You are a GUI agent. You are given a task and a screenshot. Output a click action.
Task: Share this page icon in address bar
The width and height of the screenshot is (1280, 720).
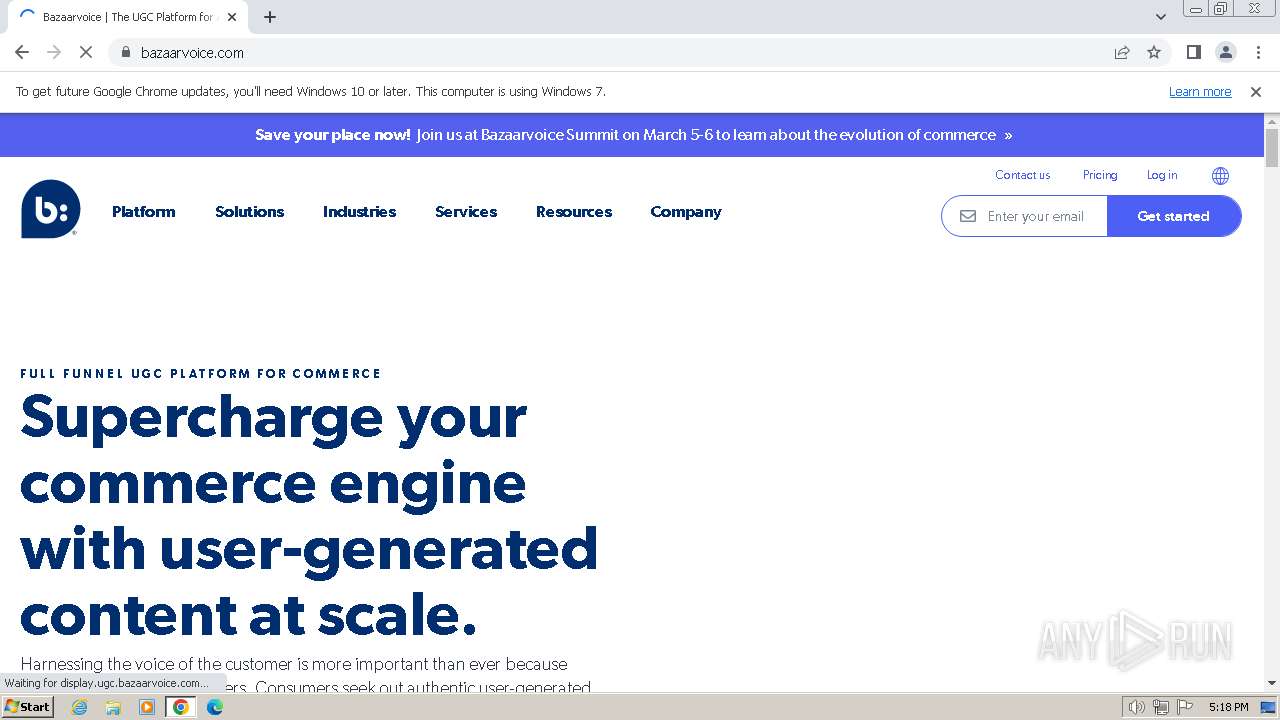[x=1122, y=53]
